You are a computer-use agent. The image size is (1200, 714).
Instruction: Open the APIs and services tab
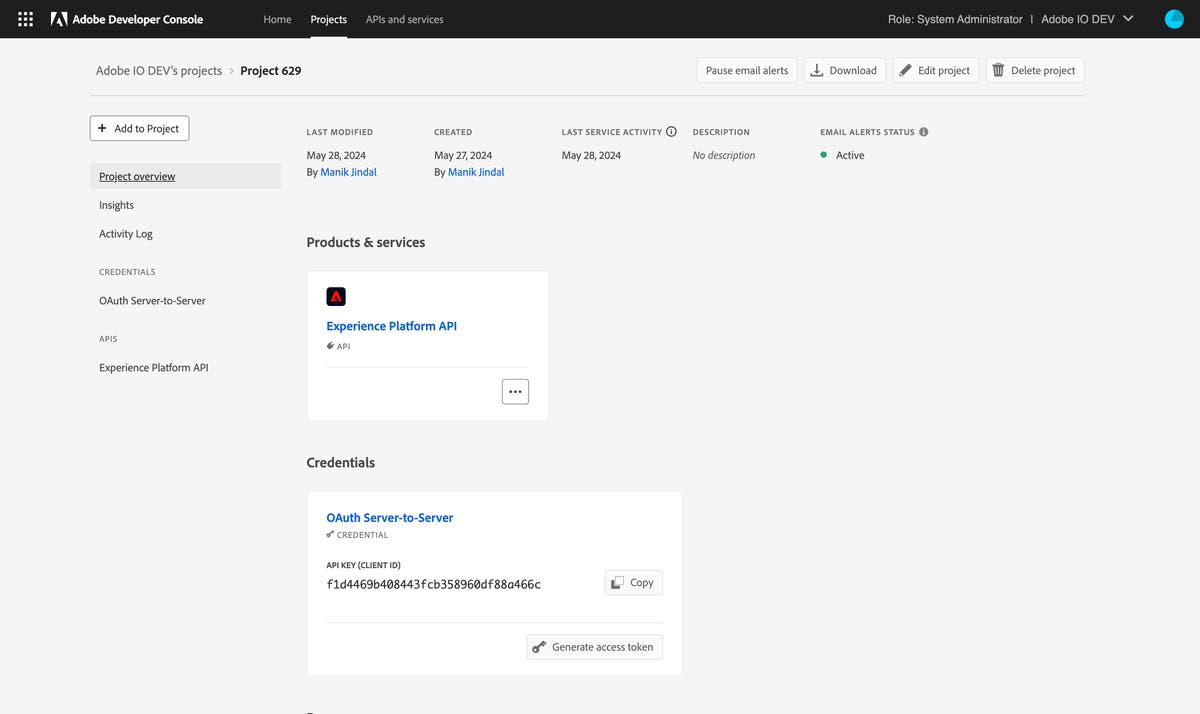404,19
